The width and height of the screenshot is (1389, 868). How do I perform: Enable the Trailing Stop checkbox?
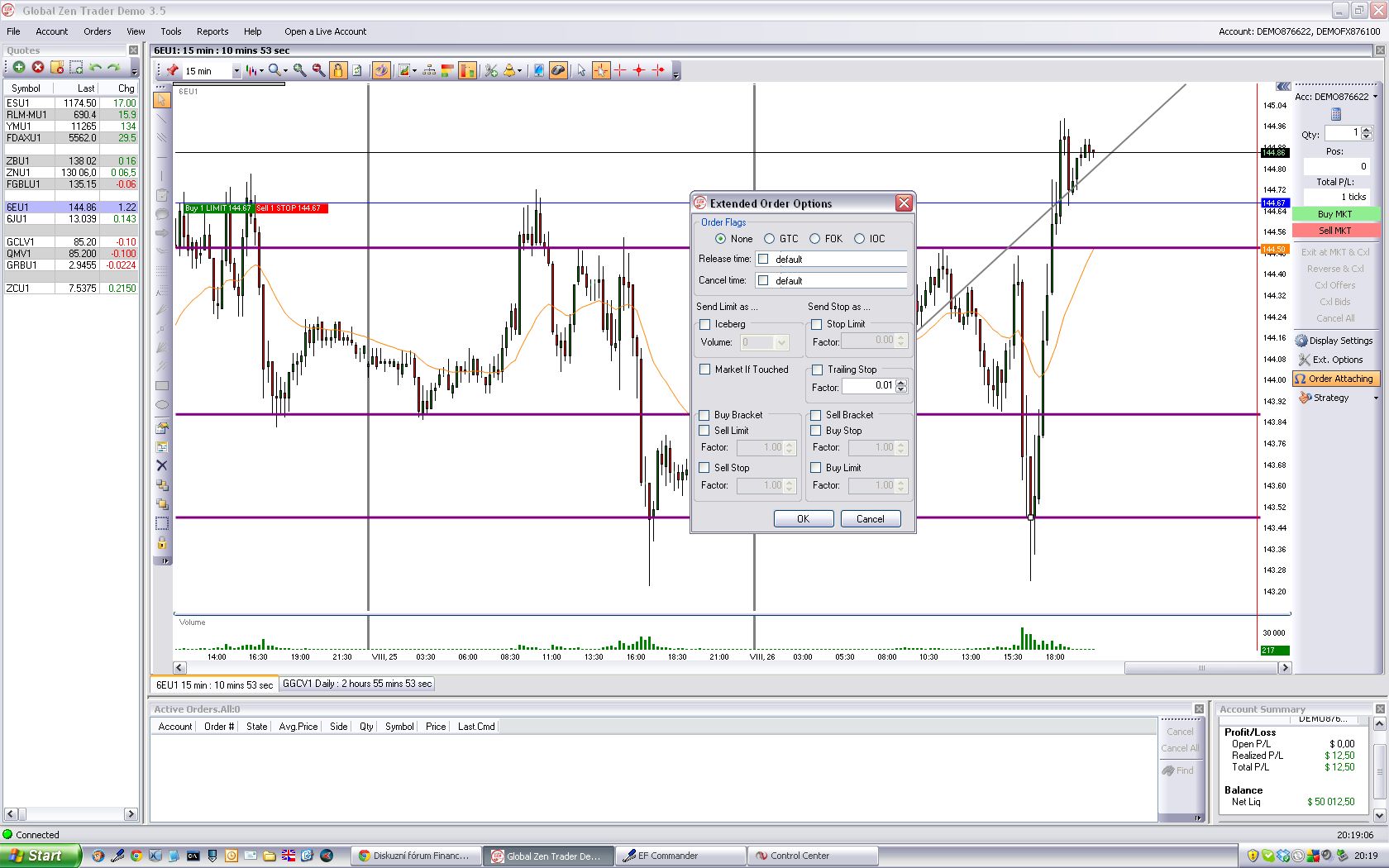817,370
